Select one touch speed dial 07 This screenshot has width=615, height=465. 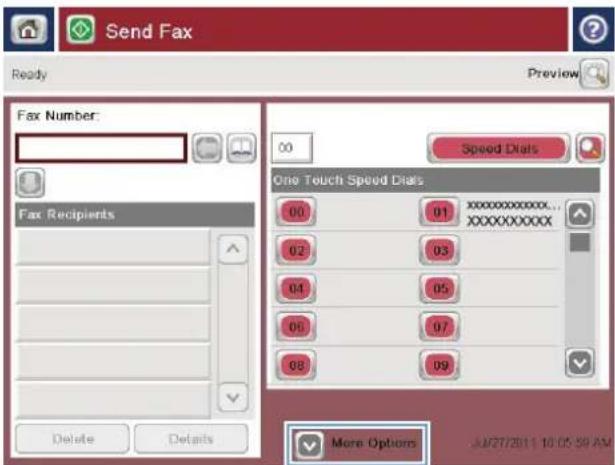(x=439, y=326)
